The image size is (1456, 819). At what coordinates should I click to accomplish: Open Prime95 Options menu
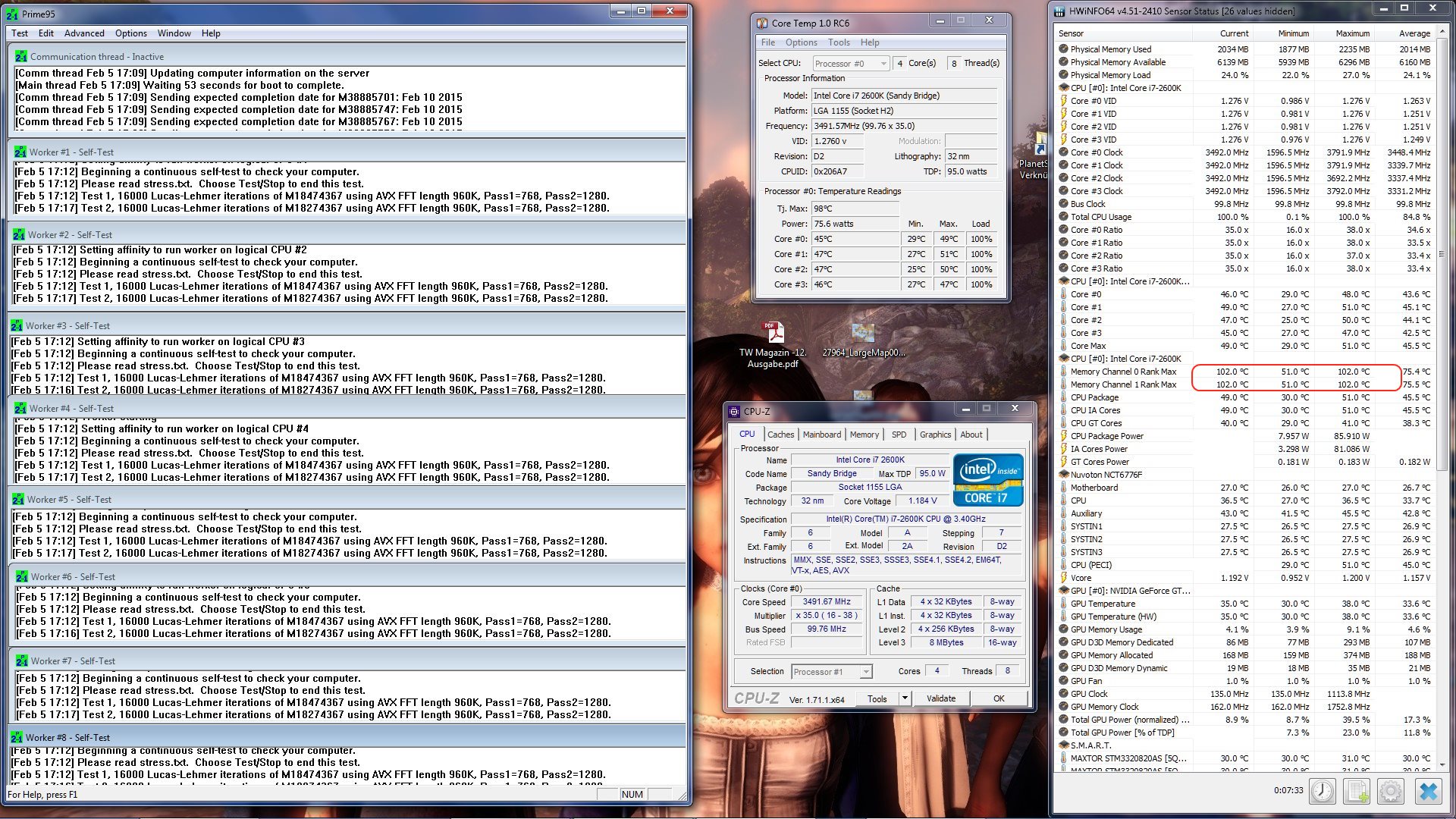(x=131, y=33)
